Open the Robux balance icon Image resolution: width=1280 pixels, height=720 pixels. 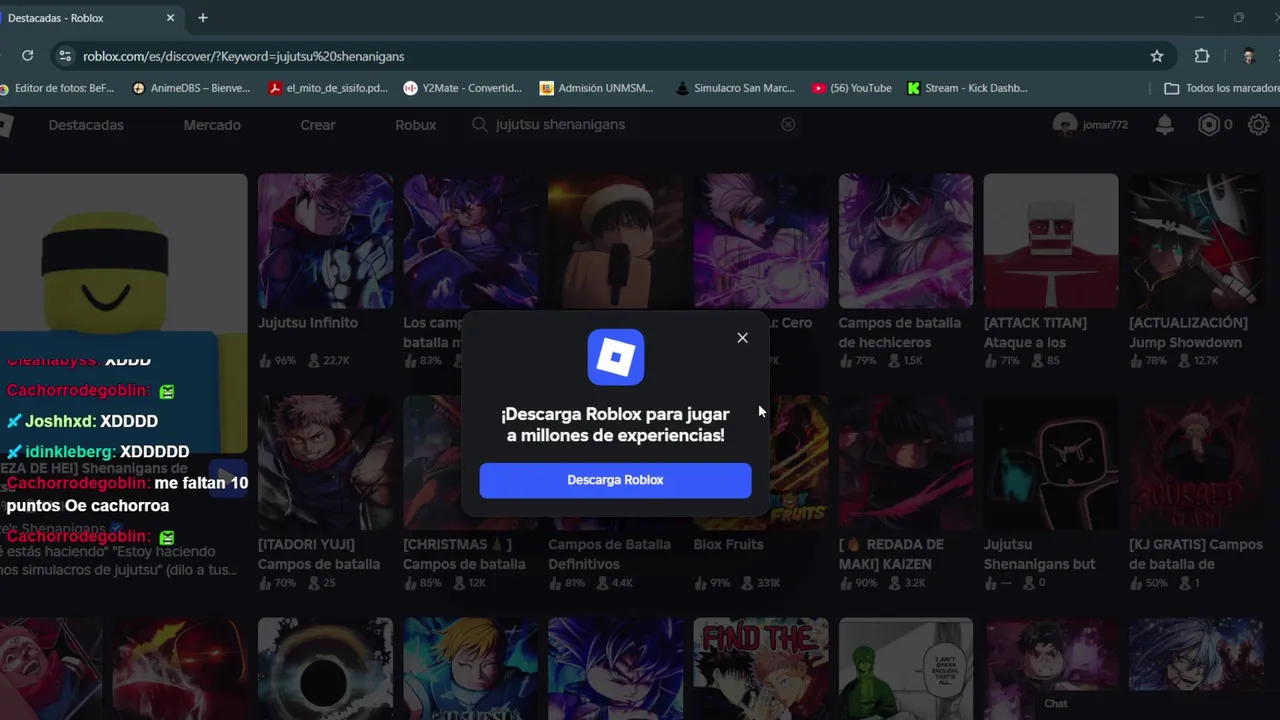[1209, 125]
